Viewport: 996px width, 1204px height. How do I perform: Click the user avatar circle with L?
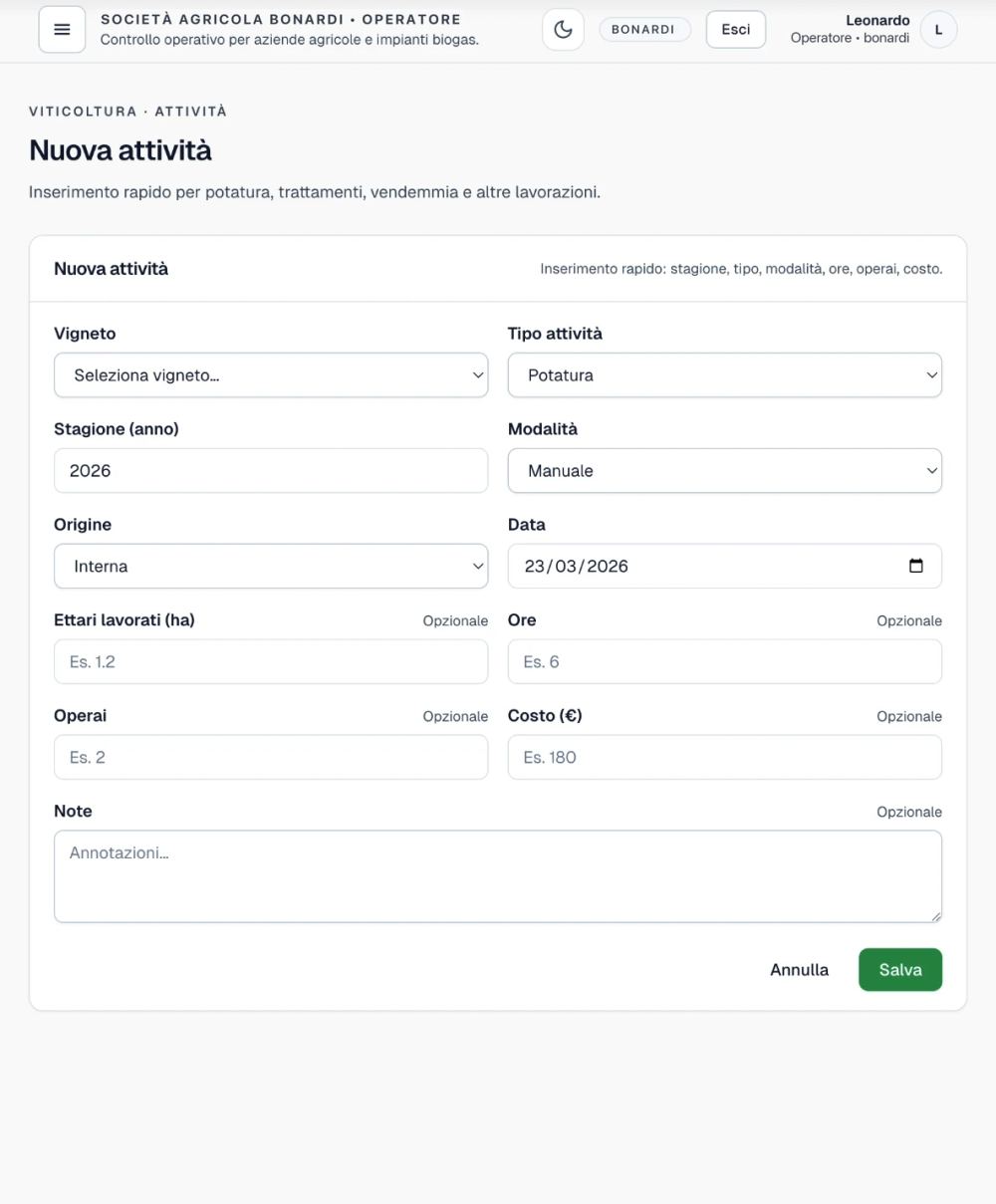point(938,30)
